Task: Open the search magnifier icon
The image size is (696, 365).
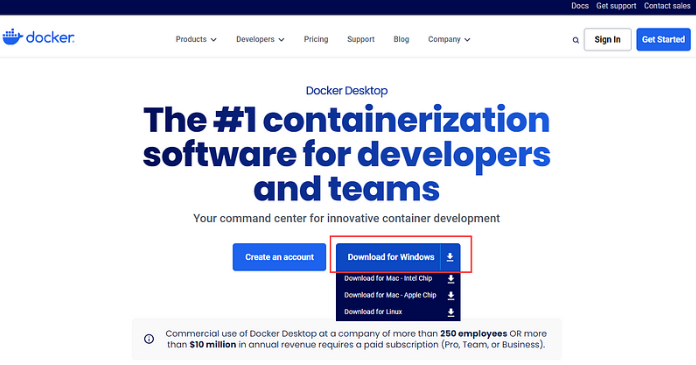Action: tap(575, 40)
